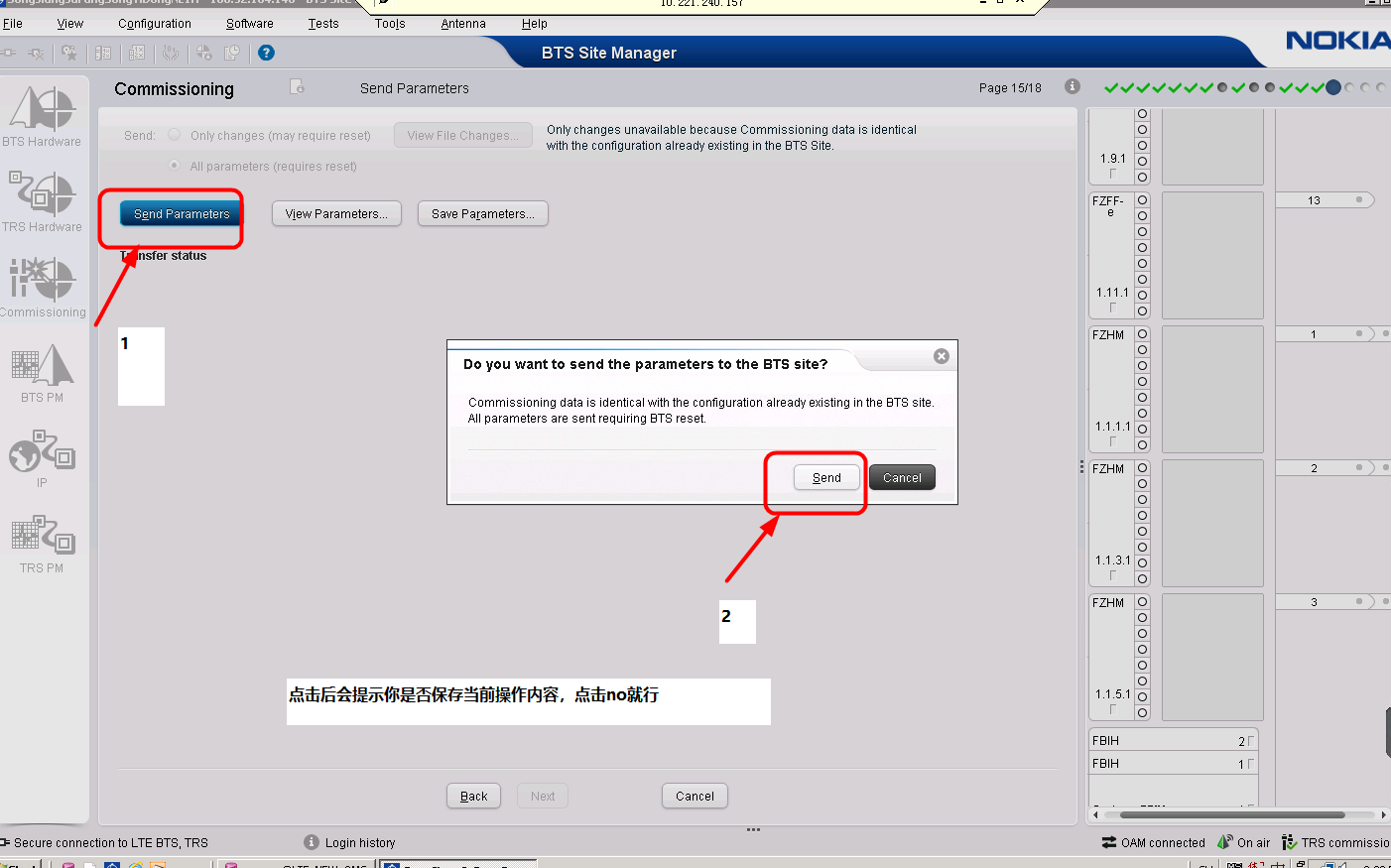This screenshot has height=868, width=1391.
Task: Tick the checkbox under module 1.9.1
Action: (1112, 174)
